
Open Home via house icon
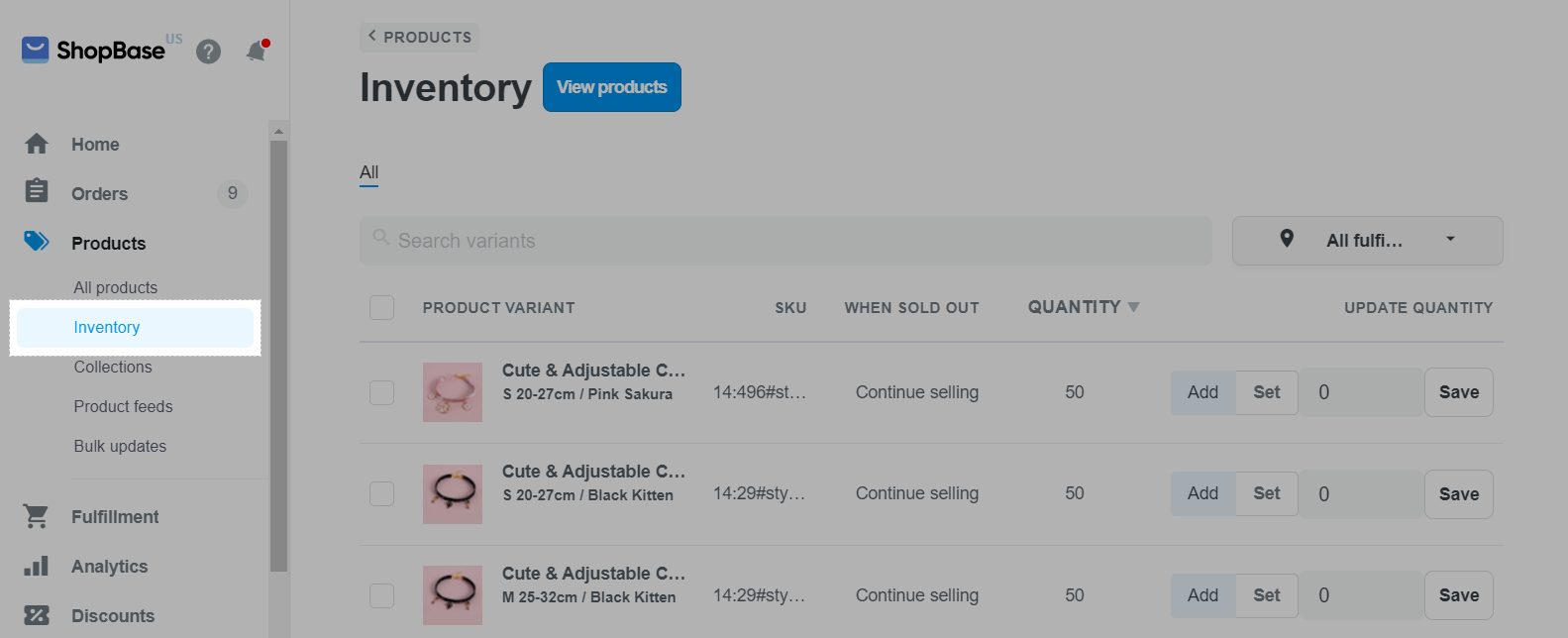[x=37, y=144]
